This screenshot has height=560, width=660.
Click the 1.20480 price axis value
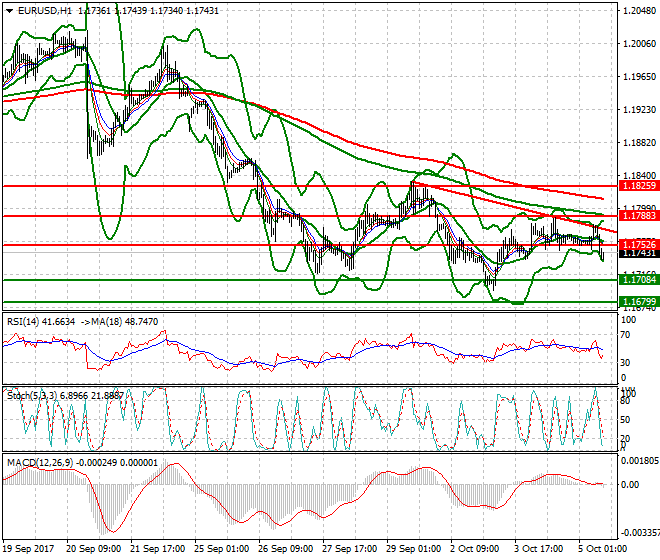638,11
